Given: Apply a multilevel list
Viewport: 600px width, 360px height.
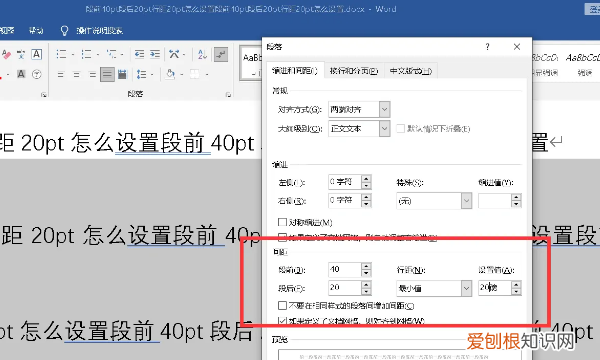Looking at the screenshot, I should [111, 54].
